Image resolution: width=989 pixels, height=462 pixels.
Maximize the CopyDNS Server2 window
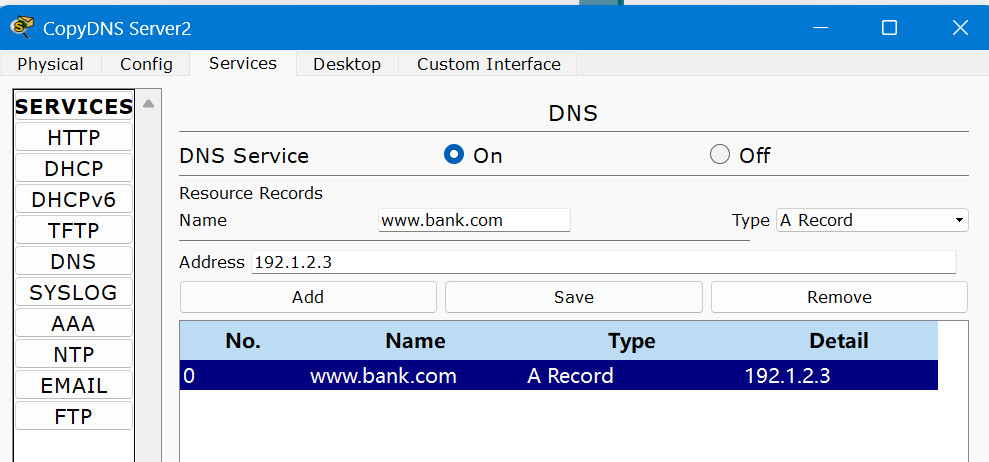pos(888,28)
